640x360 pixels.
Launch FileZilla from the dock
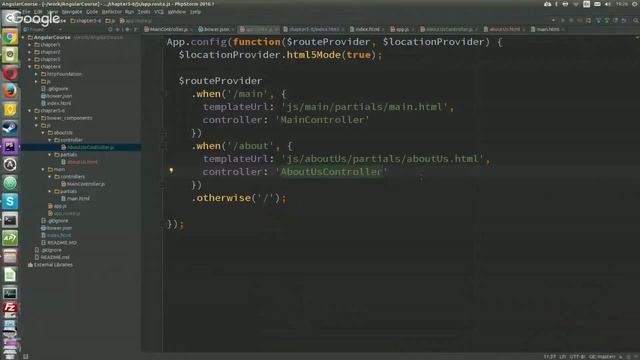10,308
